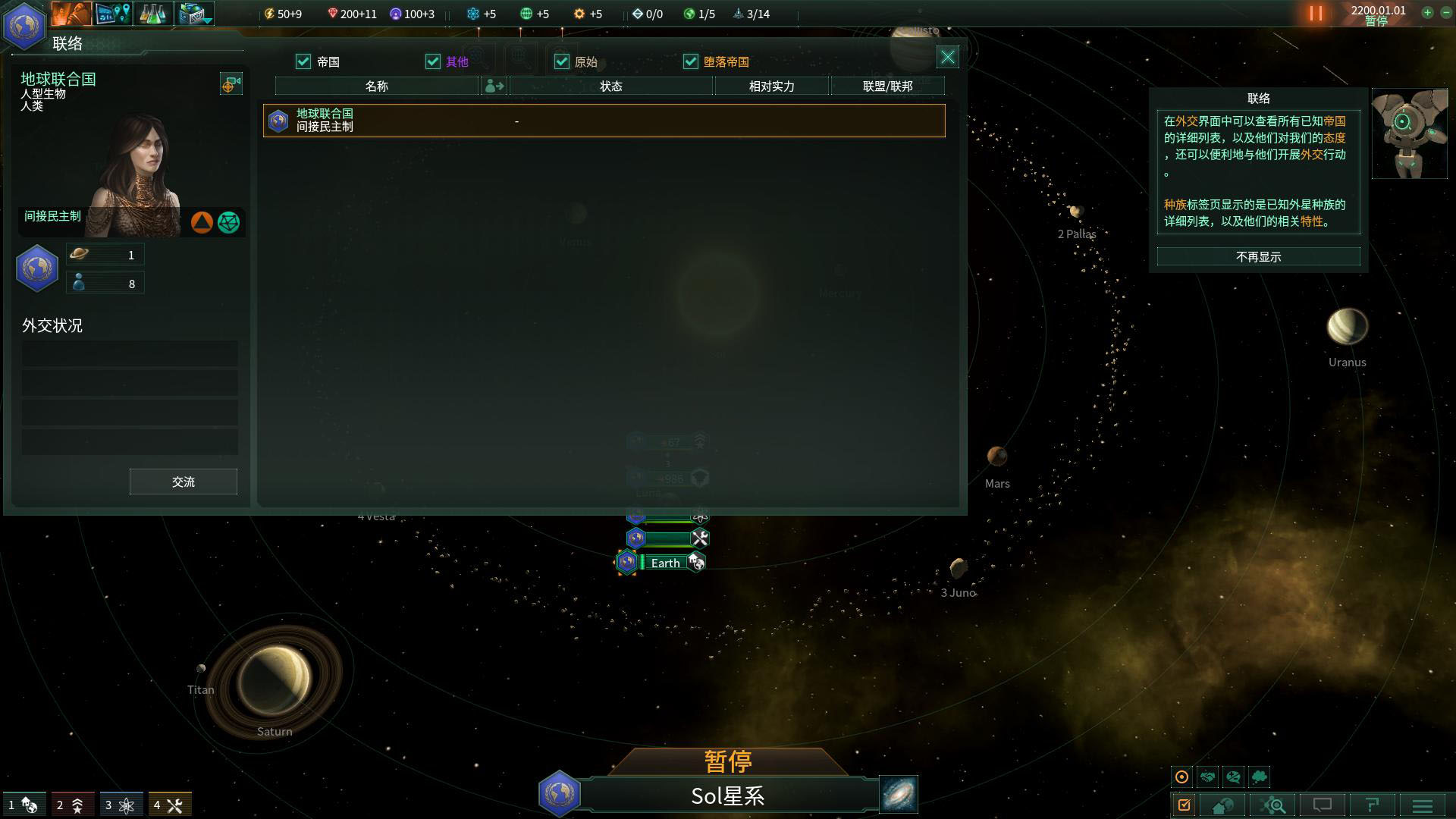1456x819 pixels.
Task: Select the contacts filter icon in diplomacy panel
Action: pos(493,86)
